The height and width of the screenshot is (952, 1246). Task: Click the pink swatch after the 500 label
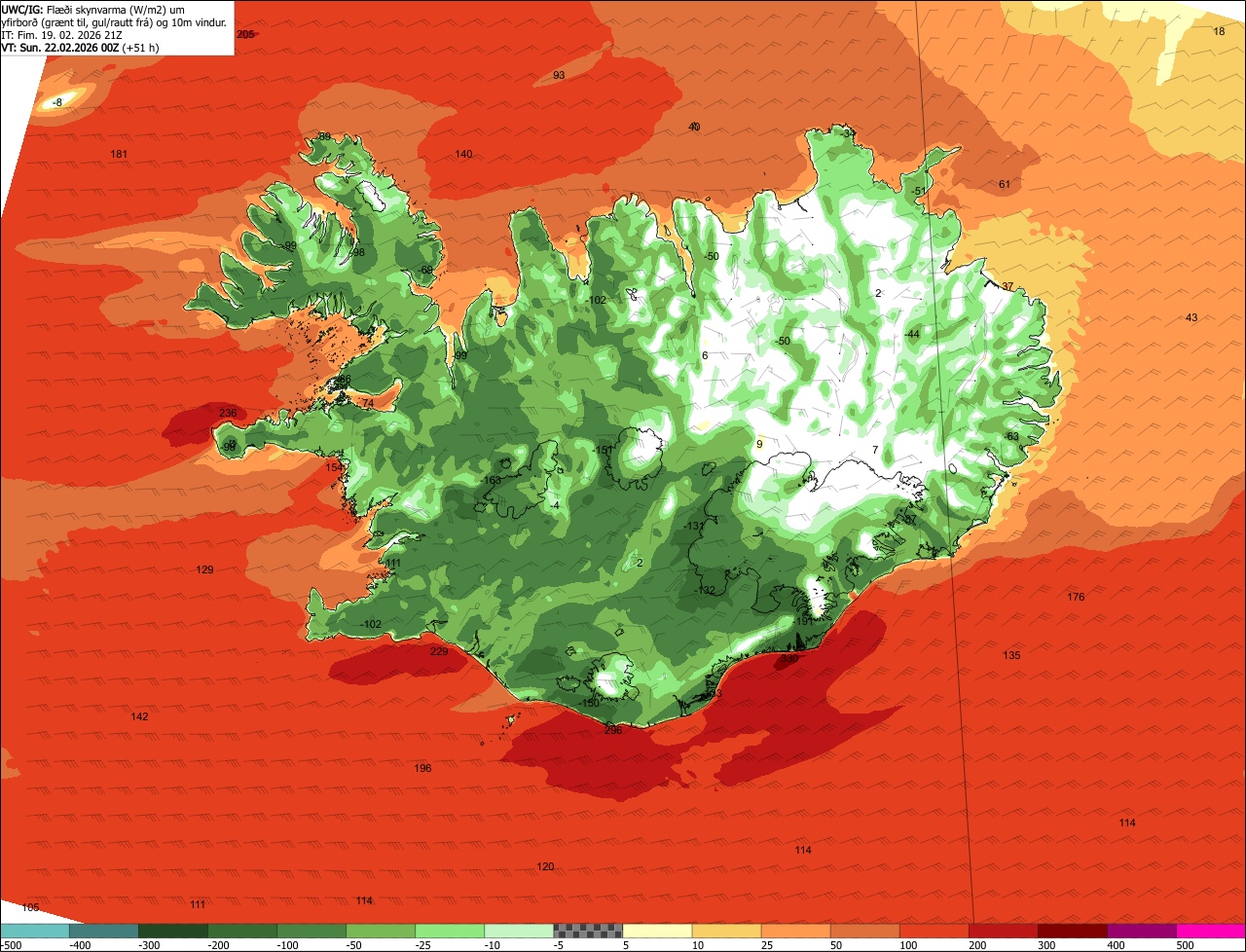(1210, 931)
